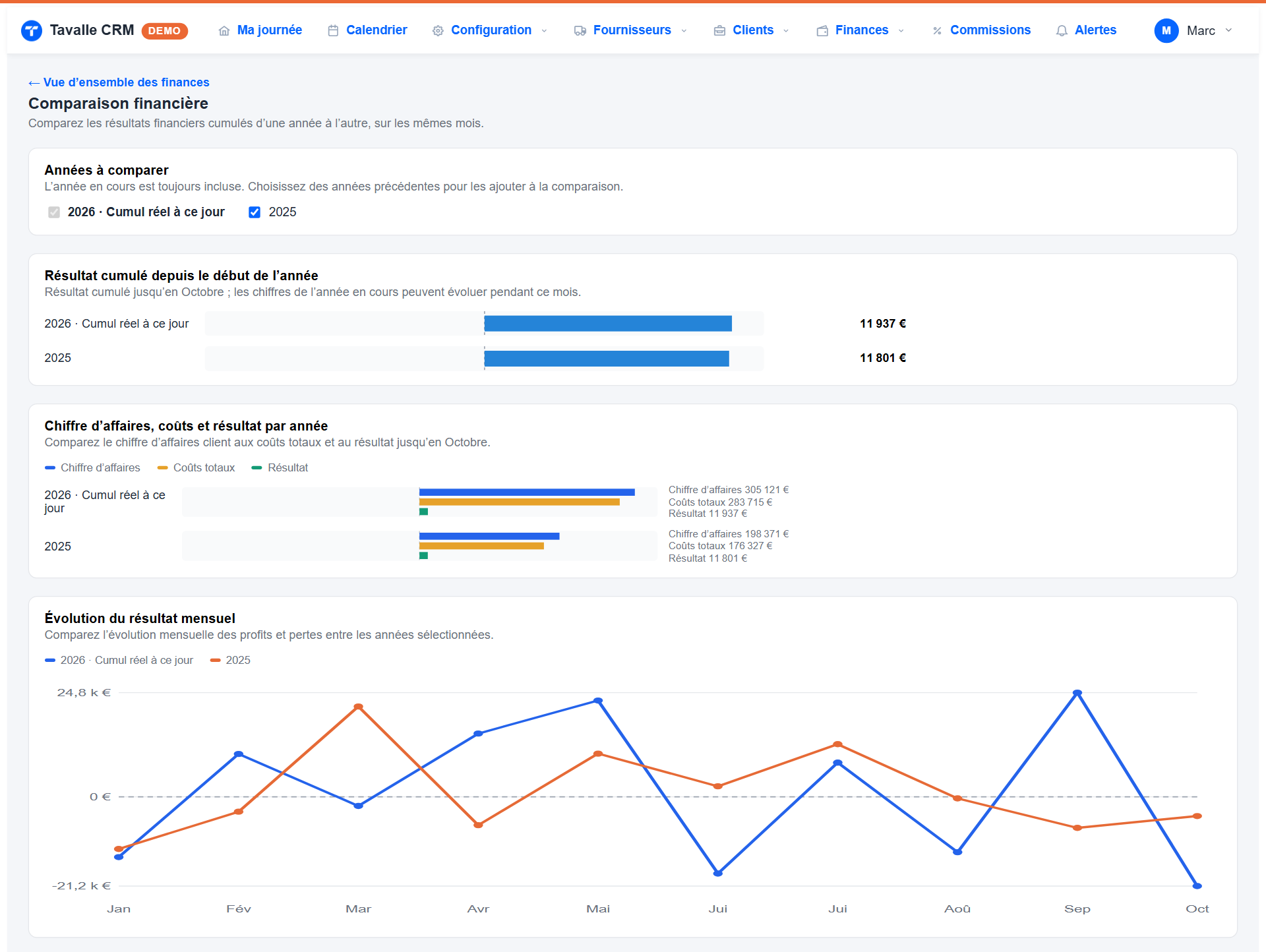
Task: Click the truck icon beside Fournisseurs
Action: point(580,31)
